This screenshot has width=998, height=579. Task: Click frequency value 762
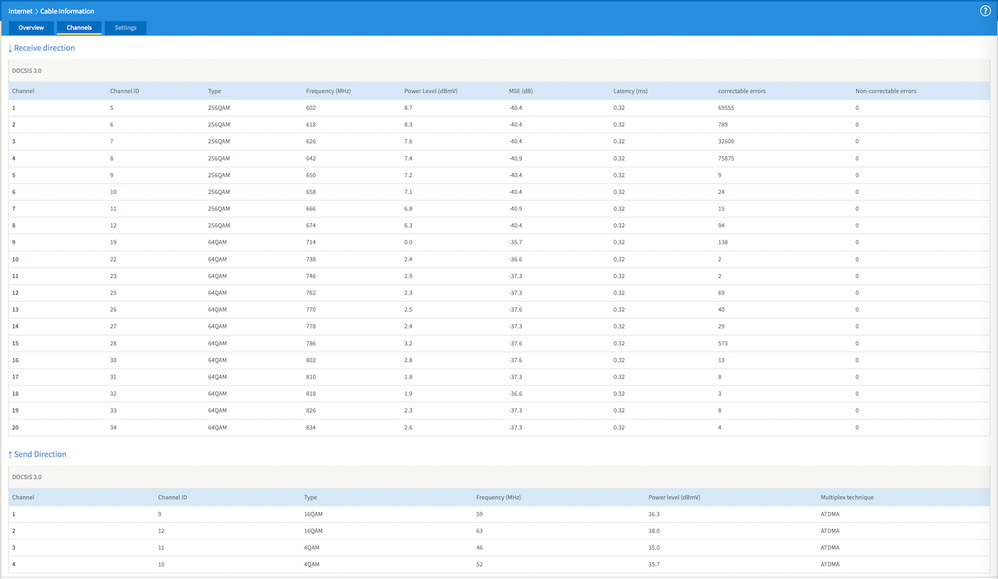click(311, 293)
